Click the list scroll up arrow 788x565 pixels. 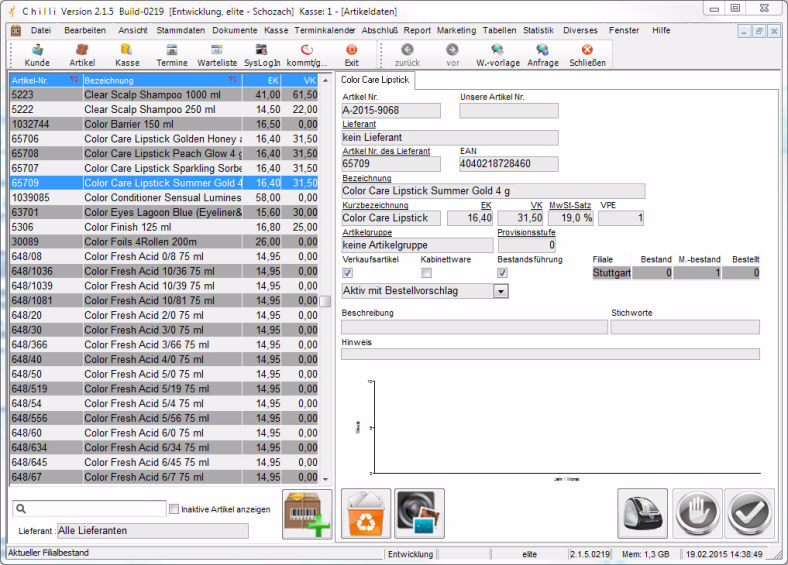(x=325, y=80)
